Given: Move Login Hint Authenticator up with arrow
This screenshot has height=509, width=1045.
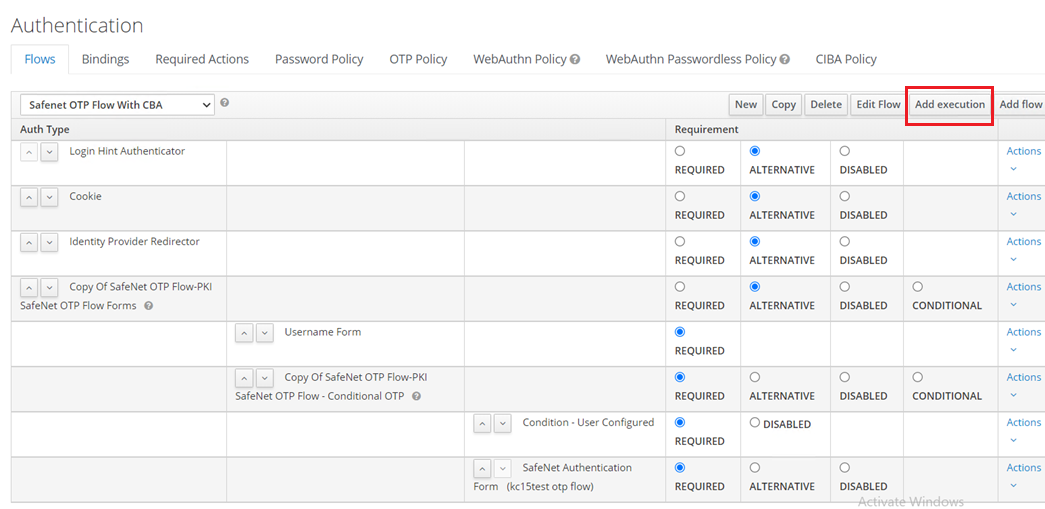Looking at the screenshot, I should pos(29,152).
